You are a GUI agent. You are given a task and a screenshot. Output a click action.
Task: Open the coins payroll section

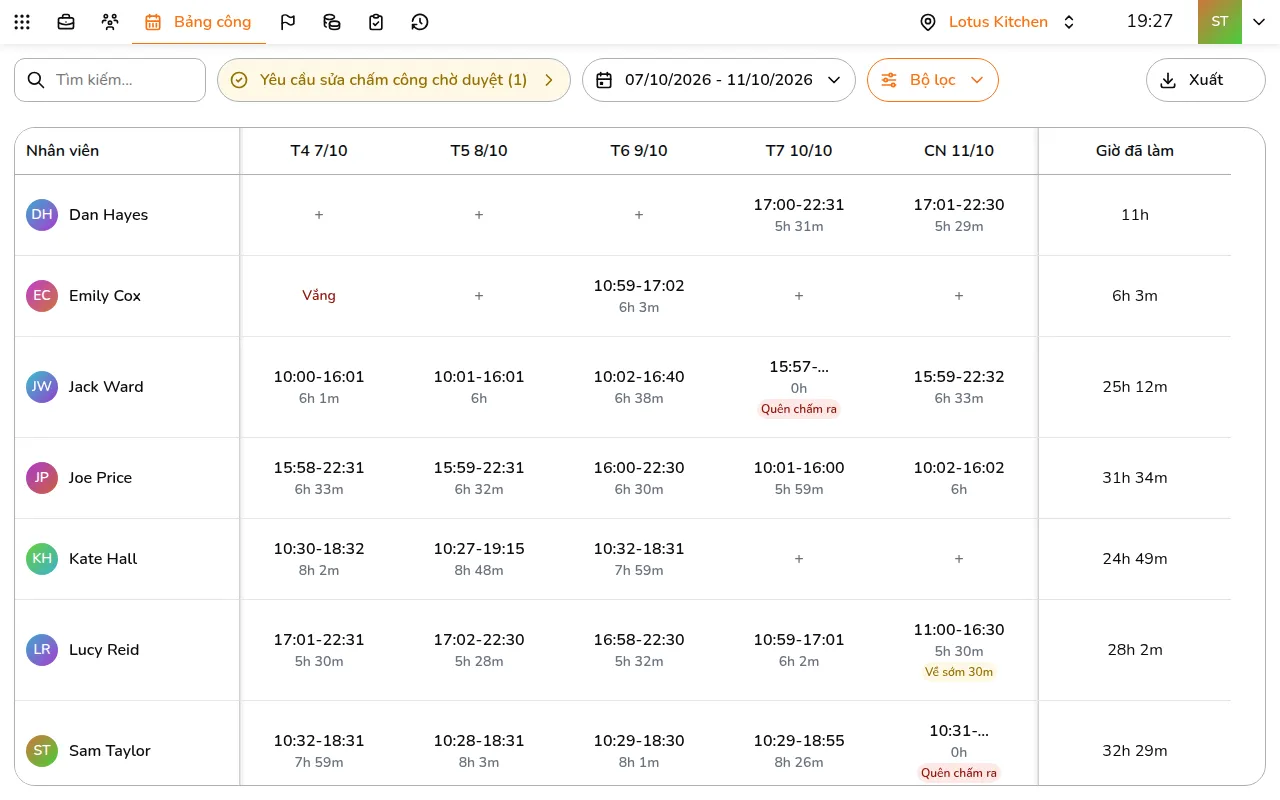[x=332, y=22]
